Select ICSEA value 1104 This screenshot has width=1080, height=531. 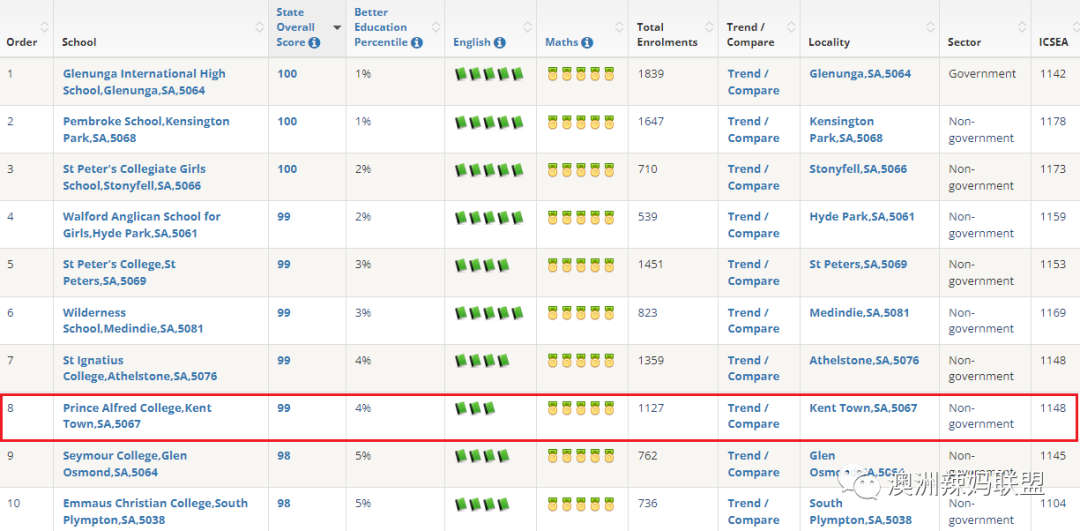coord(1052,503)
